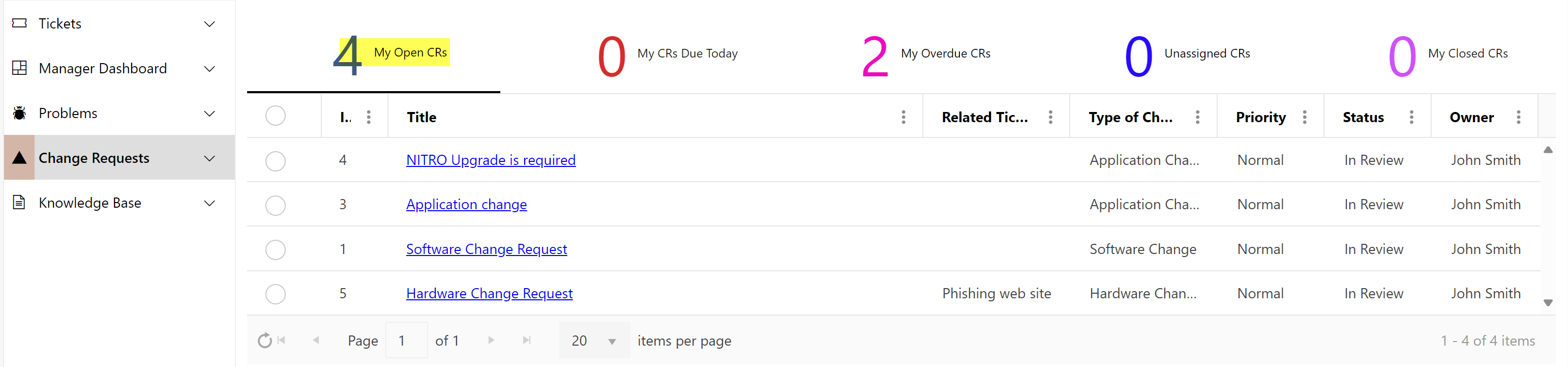1568x367 pixels.
Task: Open the Priority column options menu
Action: (1305, 117)
